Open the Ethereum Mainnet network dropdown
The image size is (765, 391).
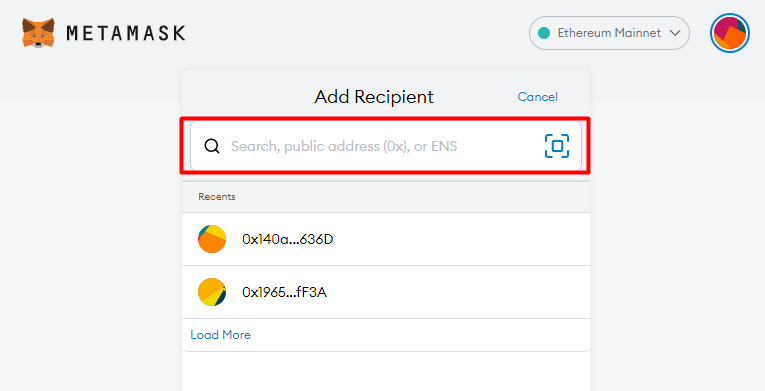pyautogui.click(x=609, y=33)
